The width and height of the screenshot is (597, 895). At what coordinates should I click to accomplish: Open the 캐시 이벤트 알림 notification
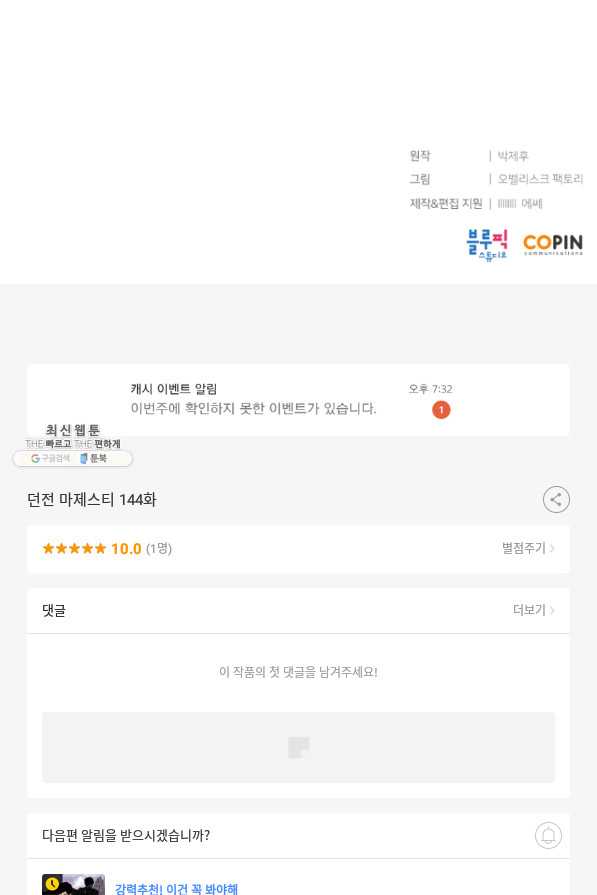click(298, 400)
